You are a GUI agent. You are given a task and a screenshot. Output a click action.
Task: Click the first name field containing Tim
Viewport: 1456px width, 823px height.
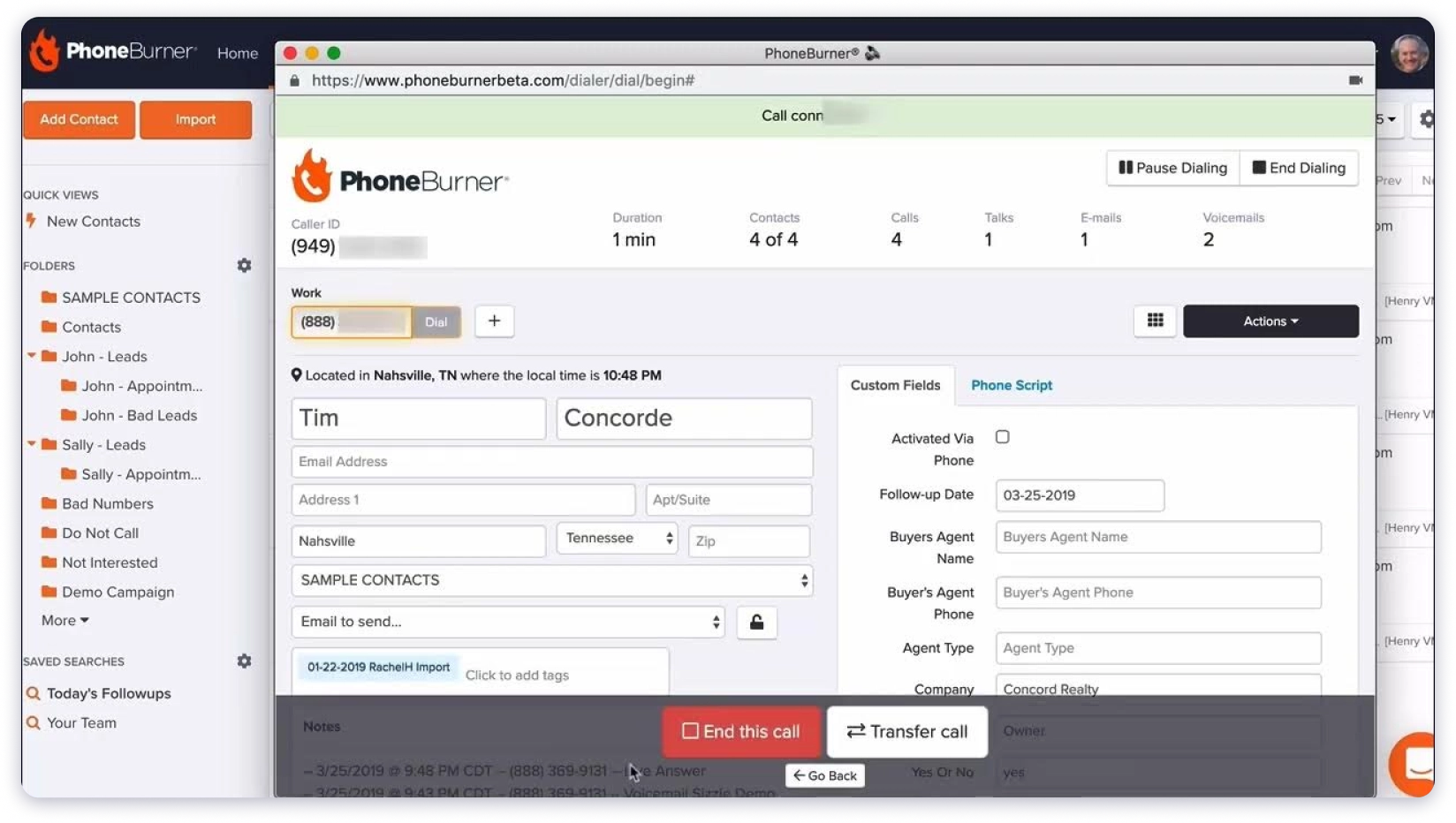tap(419, 418)
